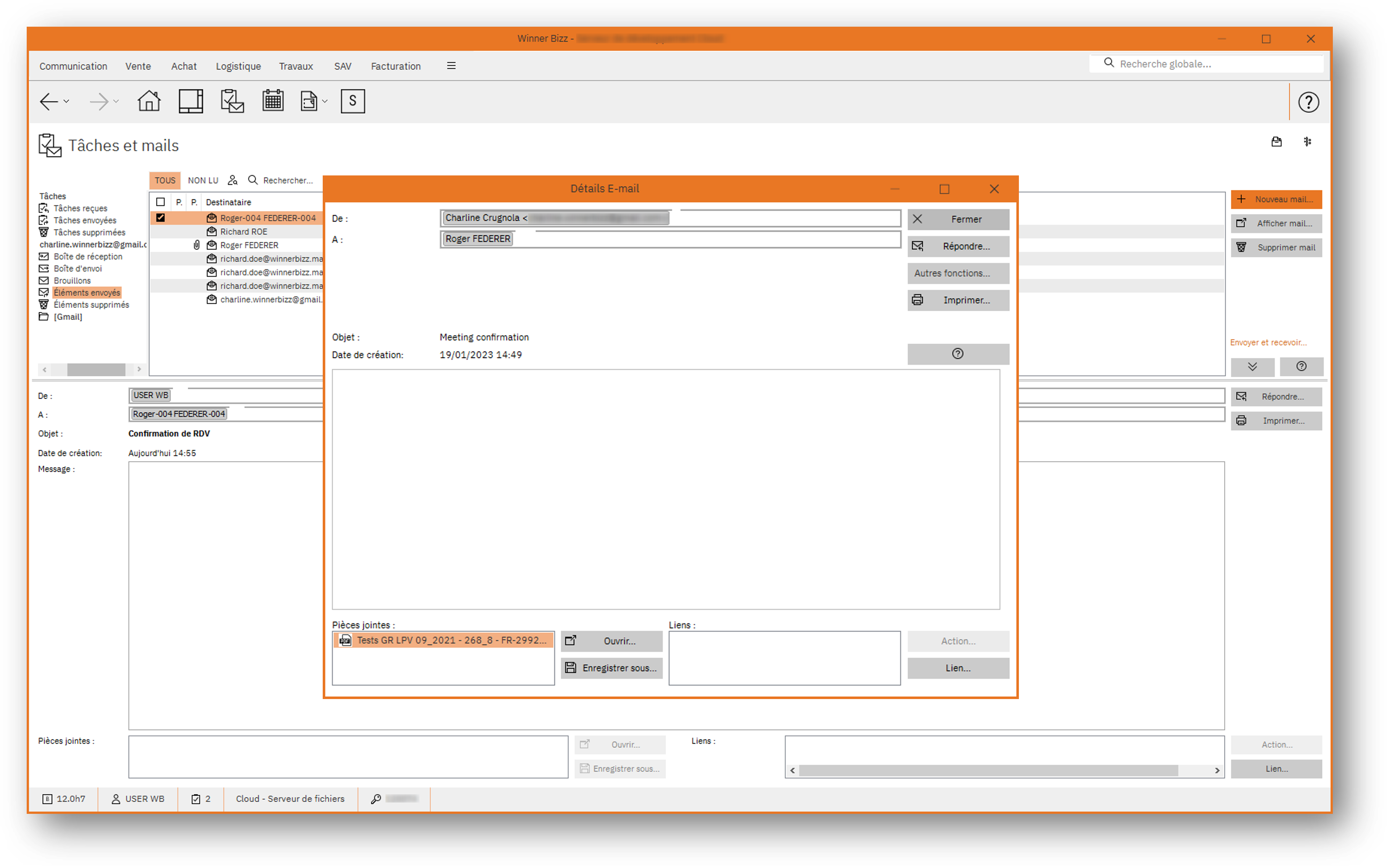
Task: Switch to the NON LU filter
Action: coord(203,180)
